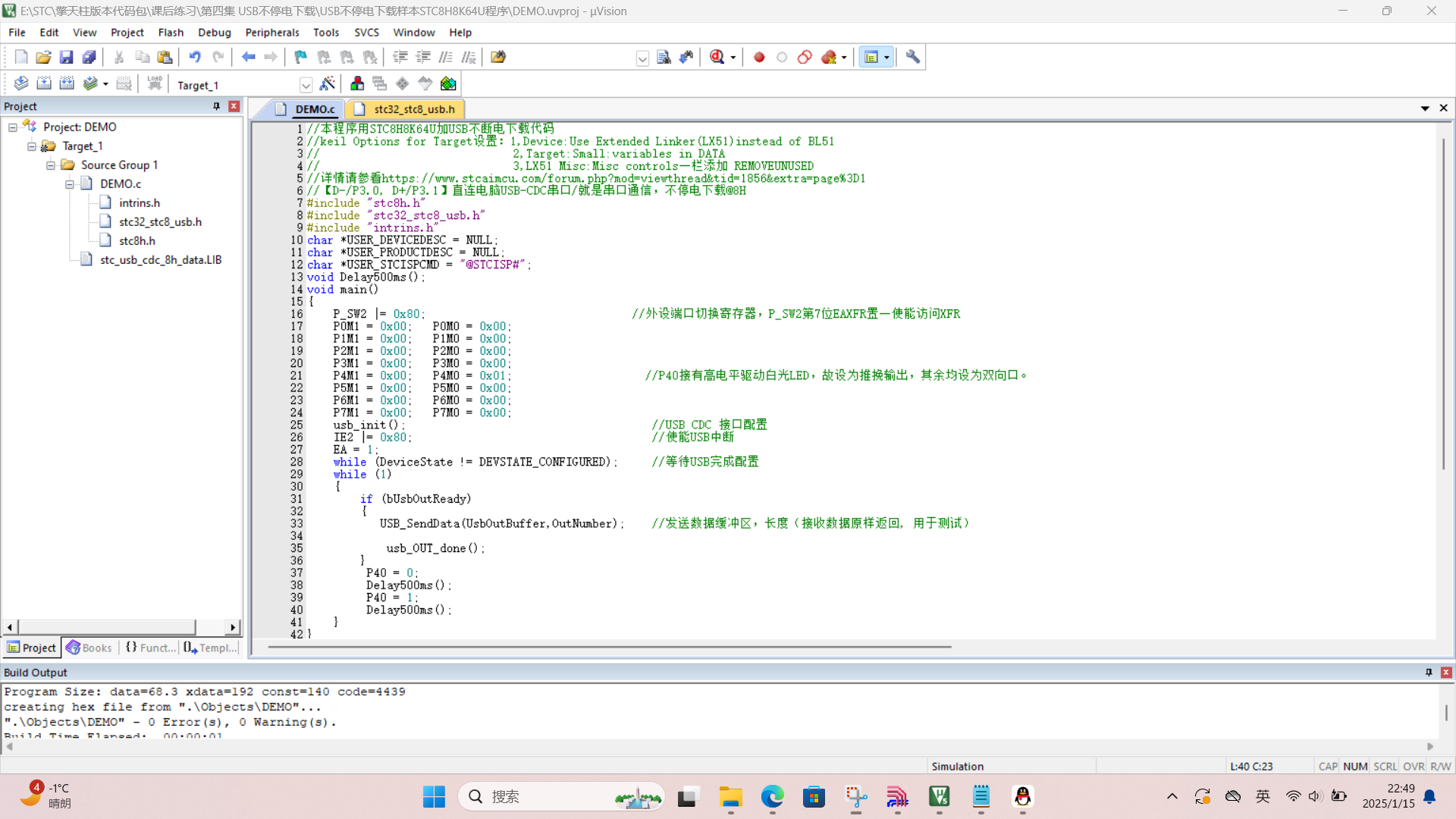Click the incremental find icon
Screen dimensions: 1456x819
click(x=686, y=57)
